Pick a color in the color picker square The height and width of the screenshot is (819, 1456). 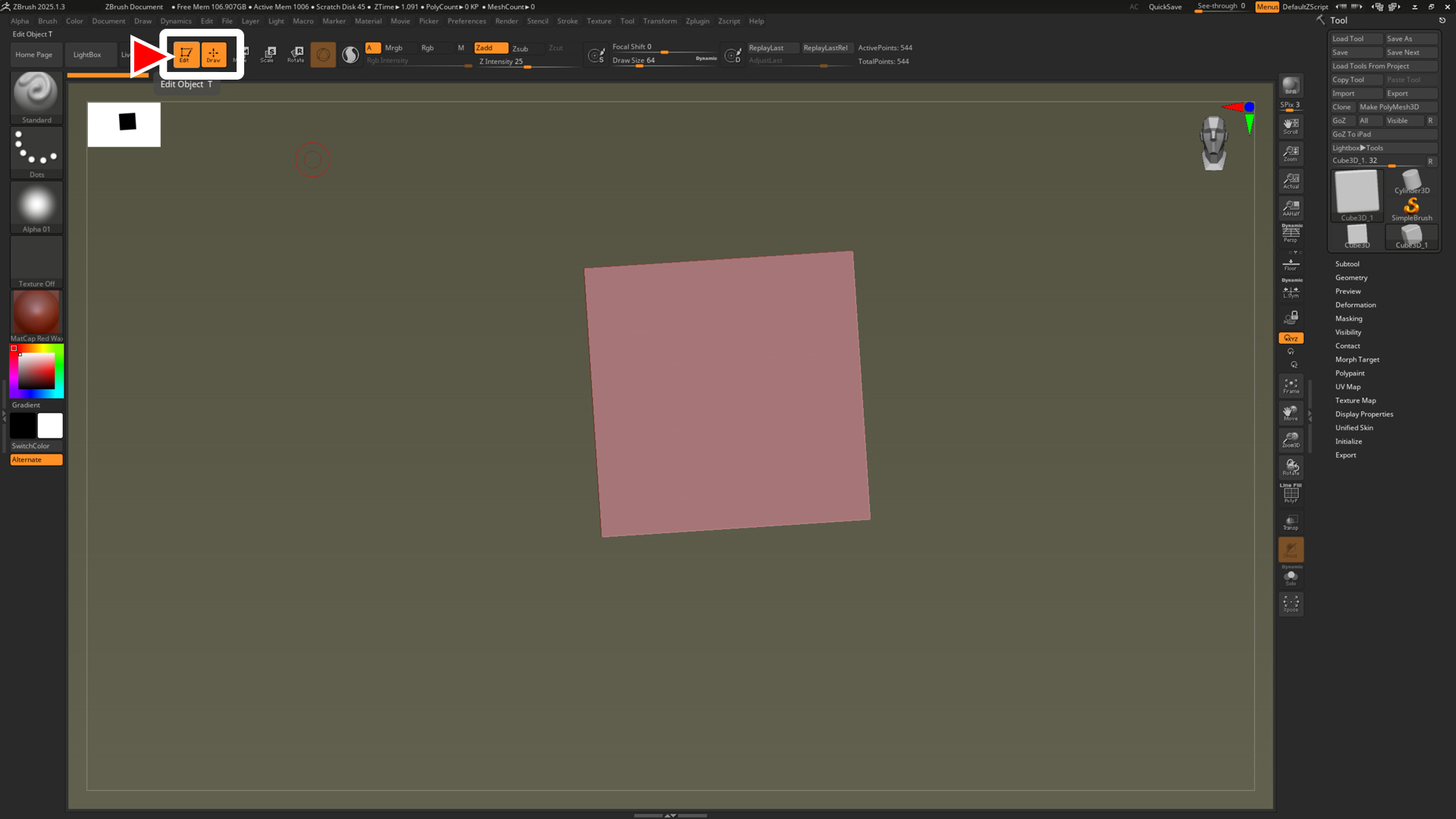(36, 371)
